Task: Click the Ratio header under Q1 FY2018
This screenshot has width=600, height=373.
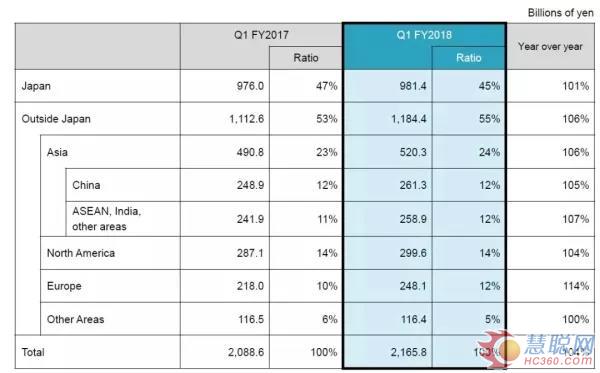Action: tap(468, 58)
